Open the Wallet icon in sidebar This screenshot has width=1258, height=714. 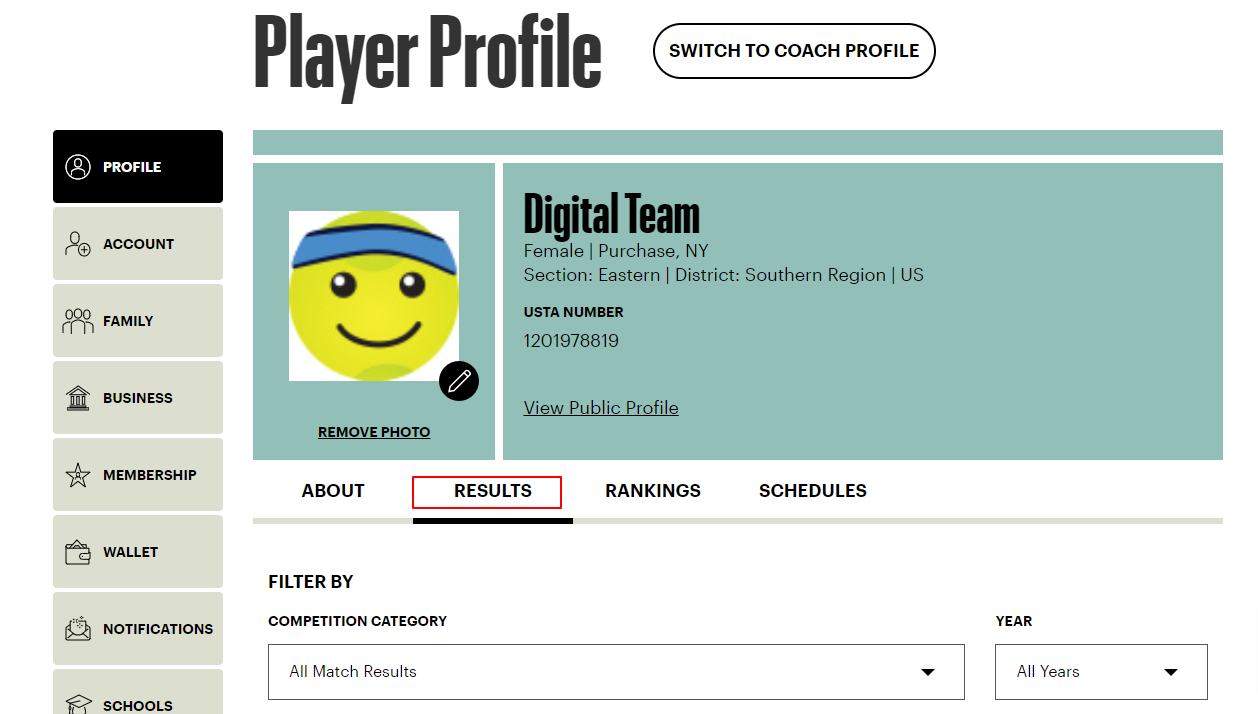pyautogui.click(x=77, y=551)
